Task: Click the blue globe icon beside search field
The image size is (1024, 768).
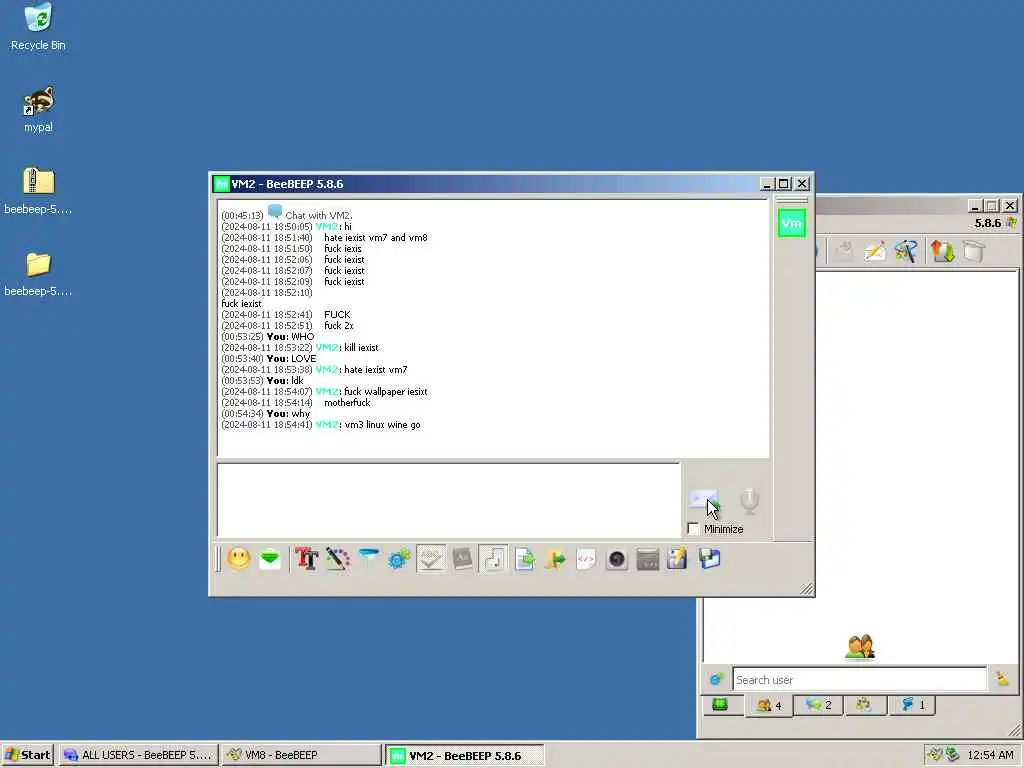Action: point(716,680)
